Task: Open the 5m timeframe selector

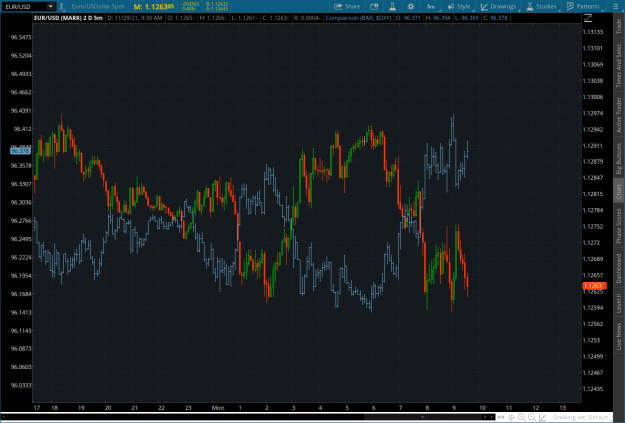Action: pos(431,6)
